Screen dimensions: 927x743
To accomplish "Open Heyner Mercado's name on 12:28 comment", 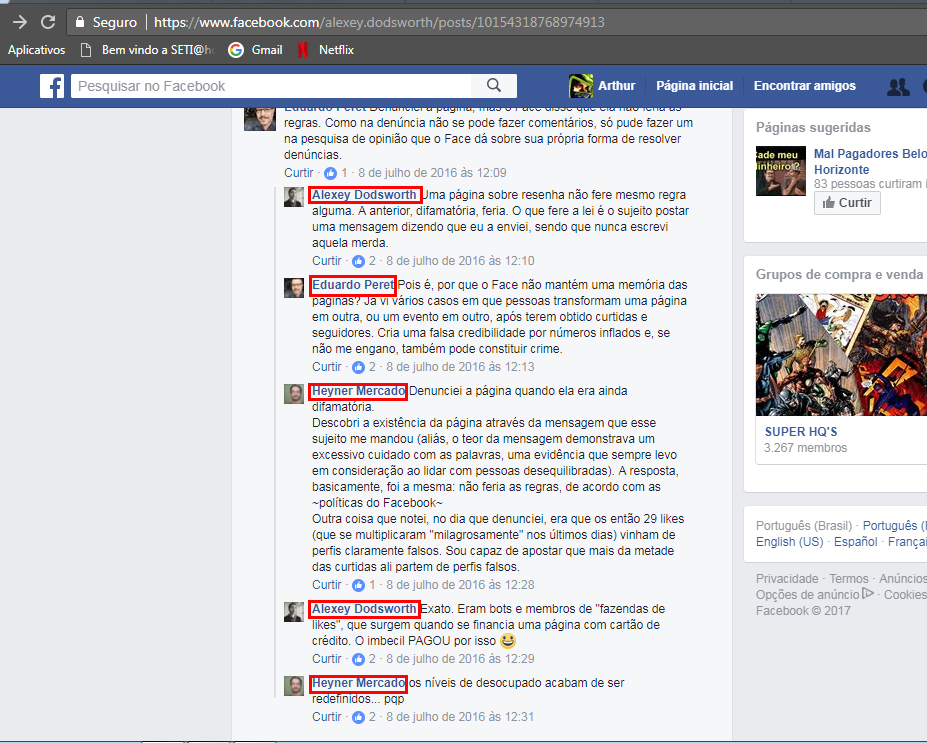I will pos(358,391).
